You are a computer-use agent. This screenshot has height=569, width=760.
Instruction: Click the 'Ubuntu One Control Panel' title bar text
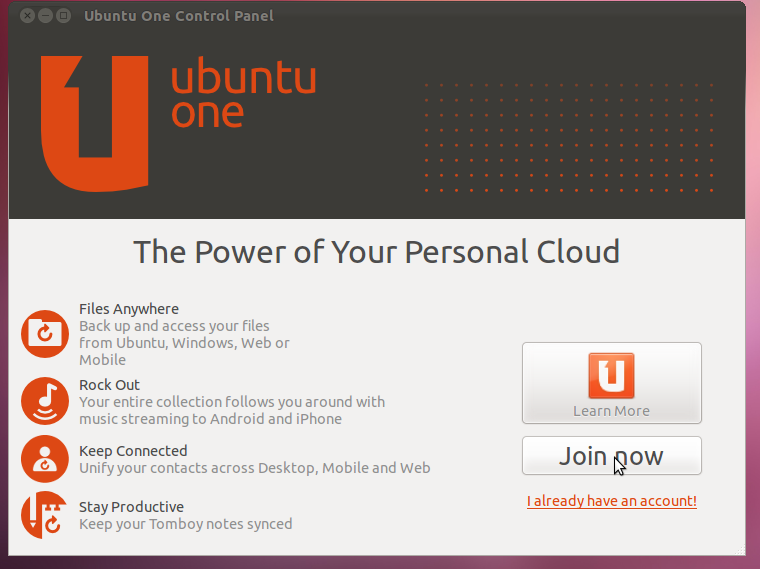179,16
